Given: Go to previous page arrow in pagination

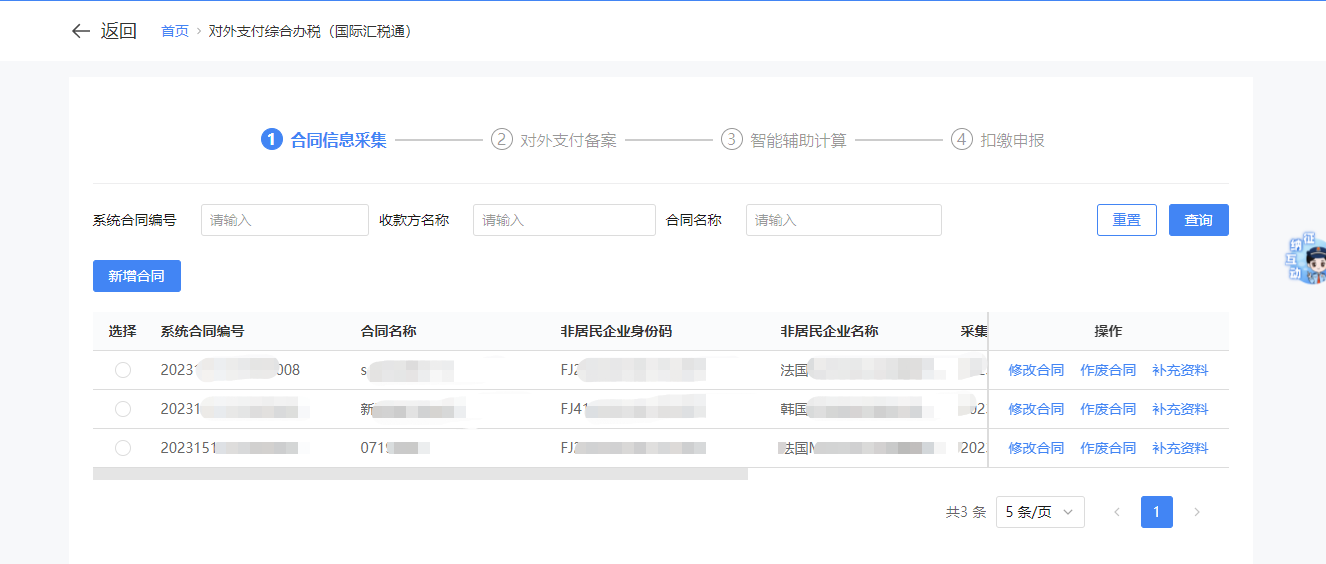Looking at the screenshot, I should pyautogui.click(x=1117, y=512).
